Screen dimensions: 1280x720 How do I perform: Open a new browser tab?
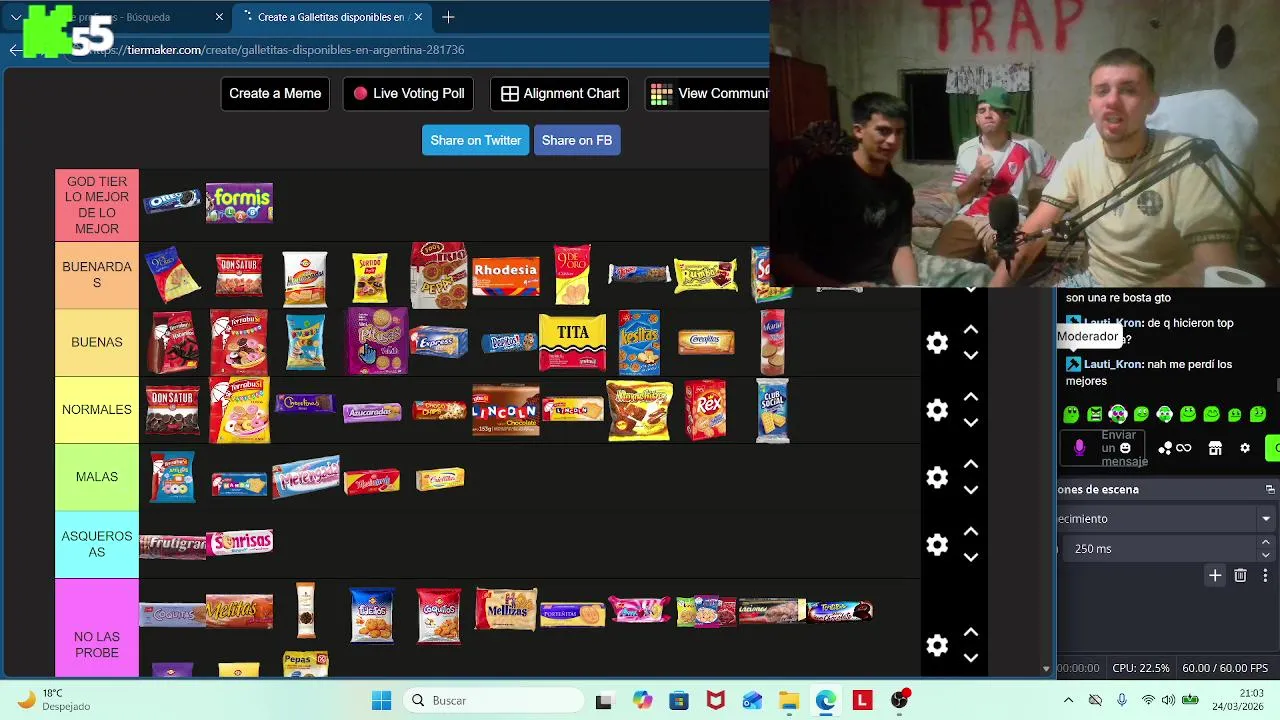(448, 17)
